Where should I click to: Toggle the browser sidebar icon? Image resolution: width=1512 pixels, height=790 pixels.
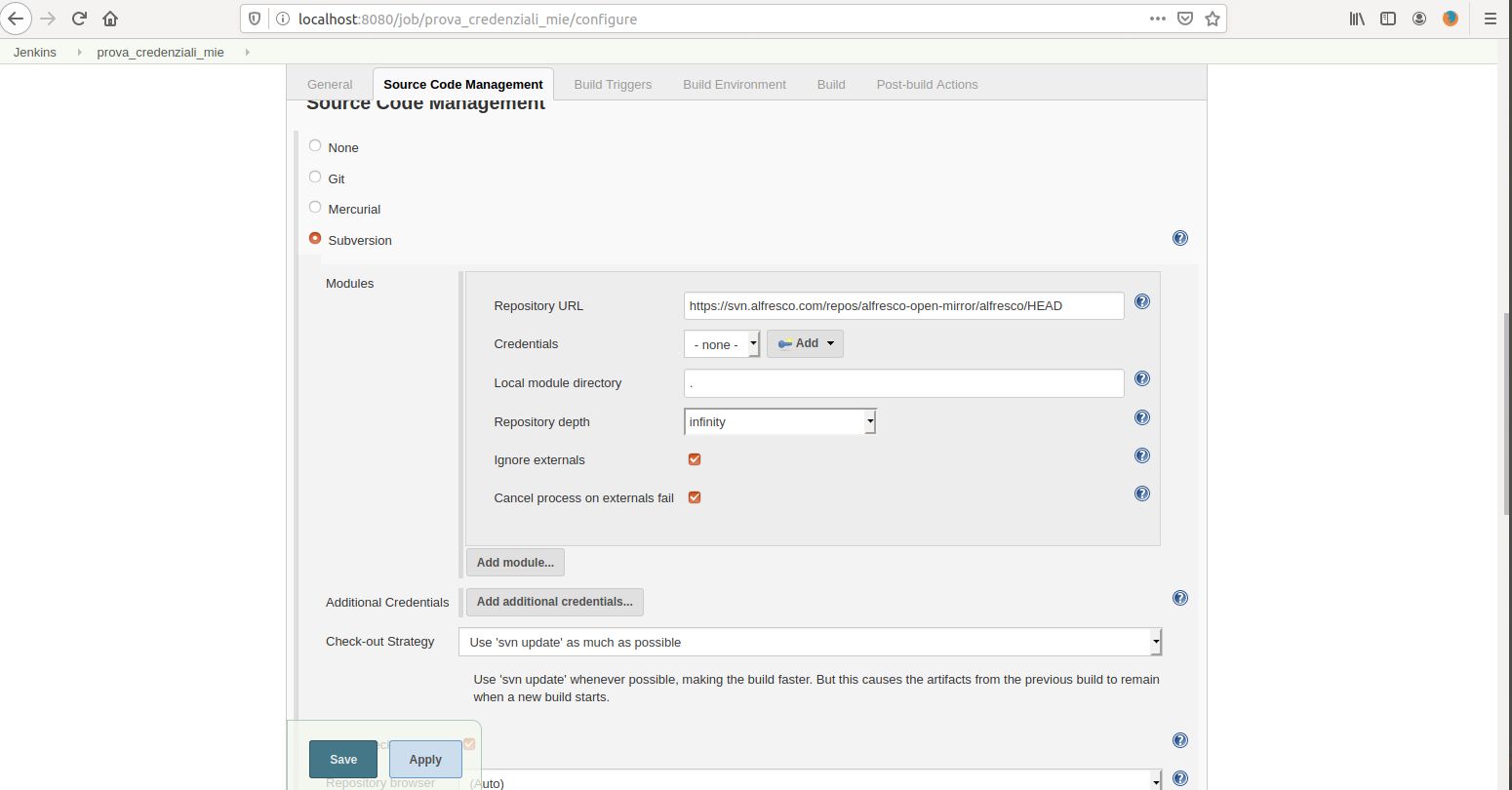point(1388,19)
